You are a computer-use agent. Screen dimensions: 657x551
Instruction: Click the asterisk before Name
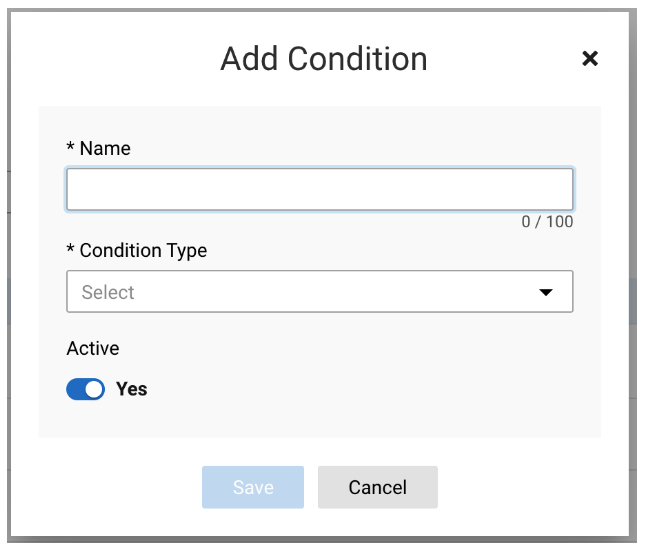click(x=70, y=146)
